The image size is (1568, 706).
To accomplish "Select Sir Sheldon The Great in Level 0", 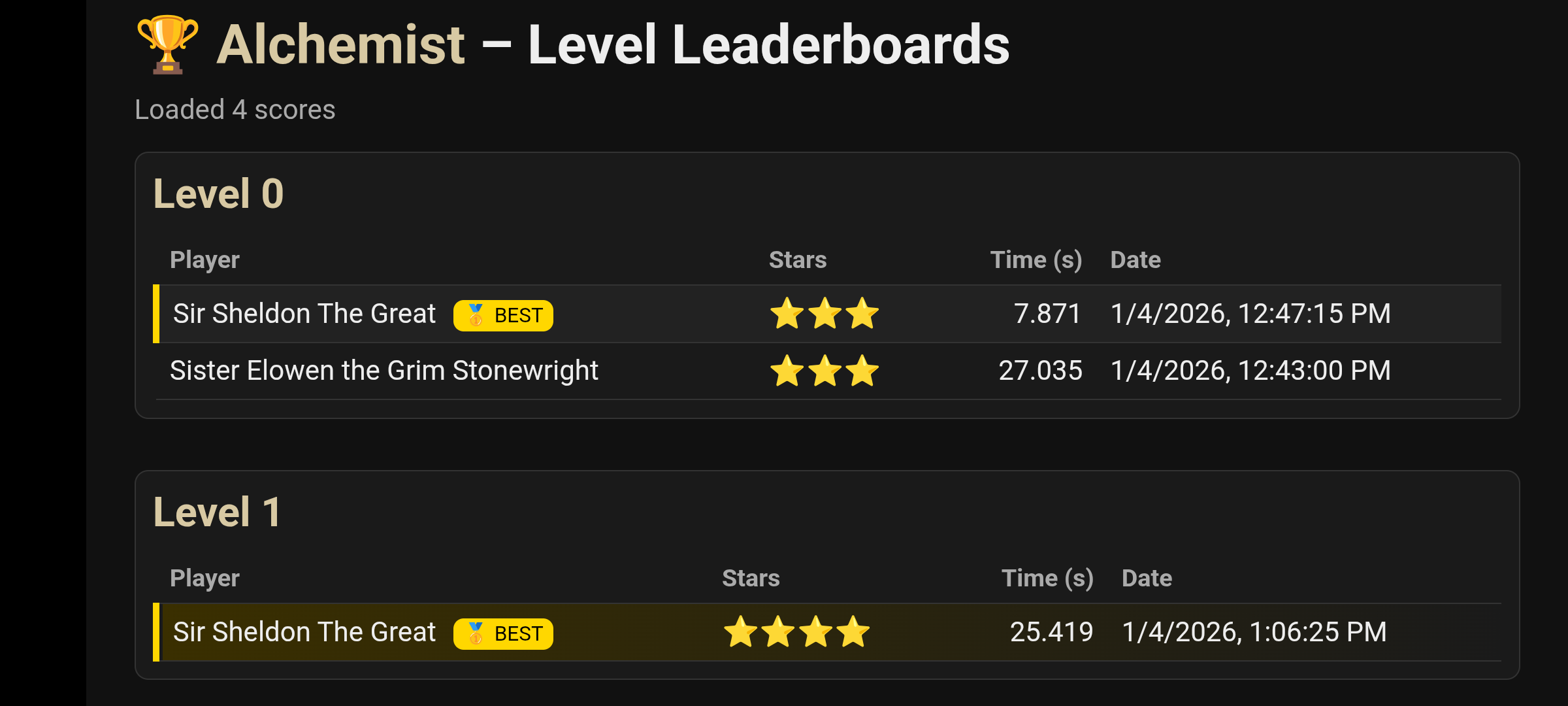I will (304, 314).
